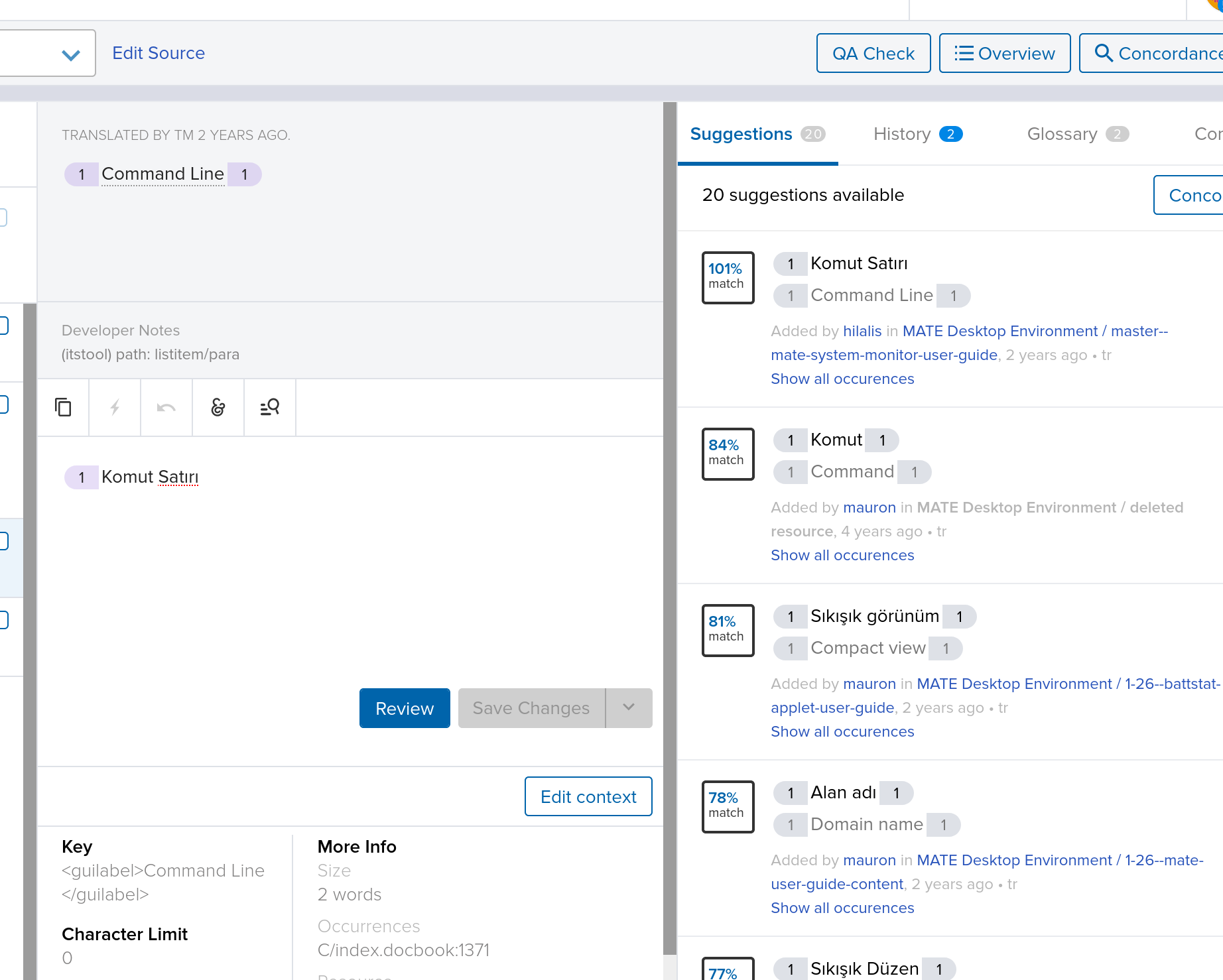Select the 101% match Komut Satırı suggestion
The image size is (1223, 980).
click(x=859, y=263)
